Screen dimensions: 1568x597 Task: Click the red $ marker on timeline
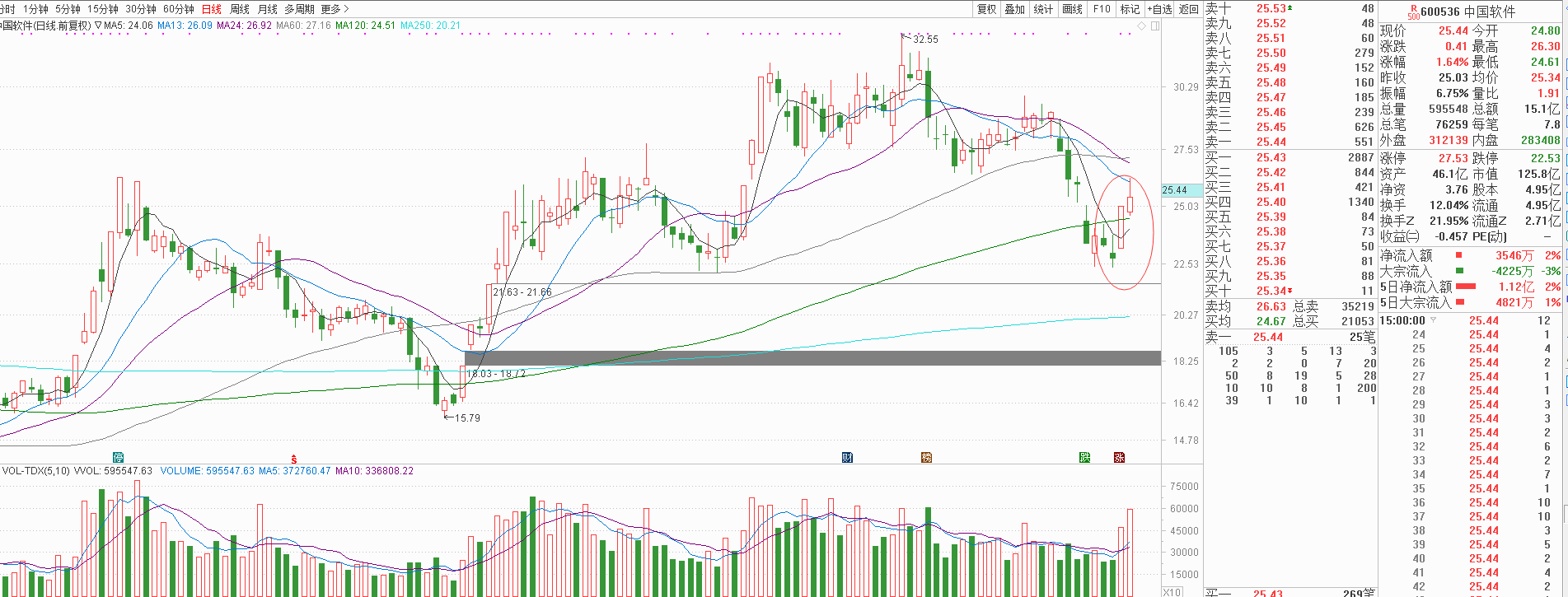[293, 459]
